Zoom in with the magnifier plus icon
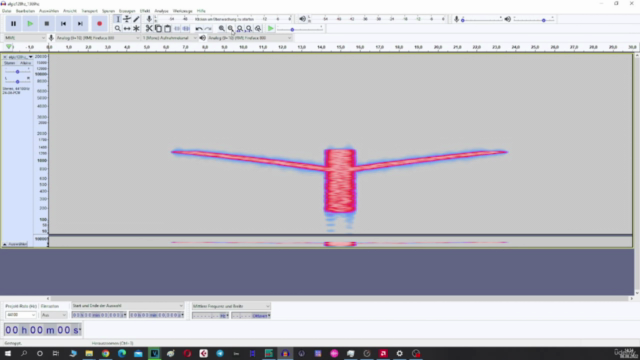This screenshot has width=640, height=360. click(221, 29)
